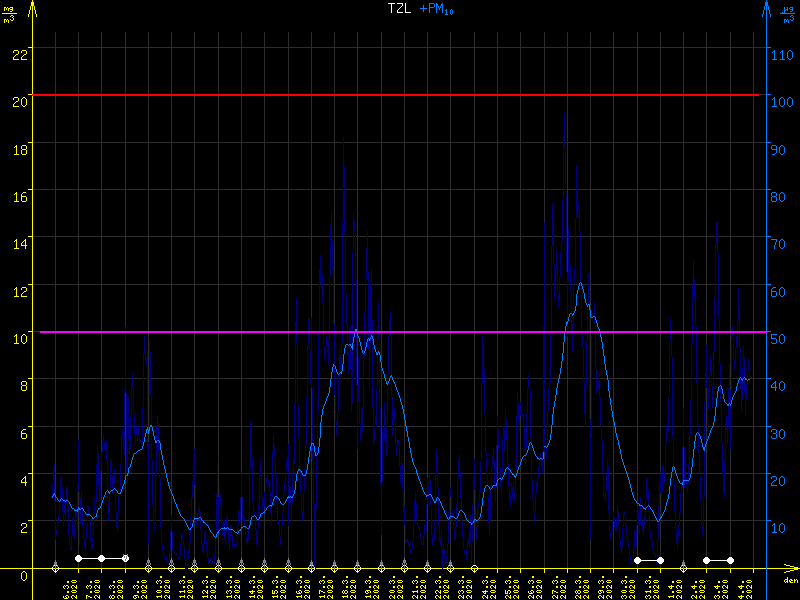Click the white range marker near 7.3.2020
Viewport: 800px width, 600px height.
coord(102,558)
